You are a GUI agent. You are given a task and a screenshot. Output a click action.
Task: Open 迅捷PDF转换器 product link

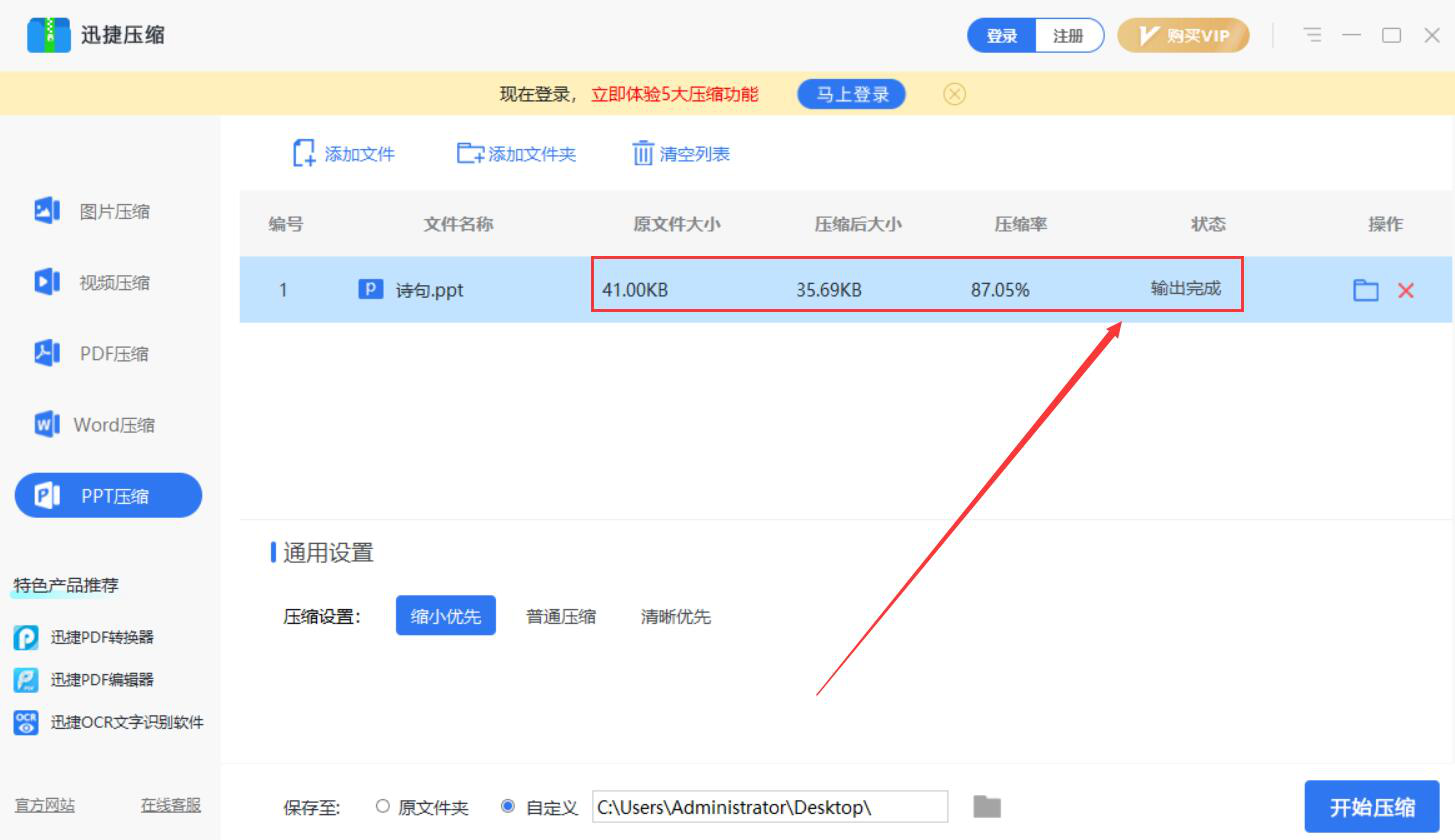pos(102,637)
